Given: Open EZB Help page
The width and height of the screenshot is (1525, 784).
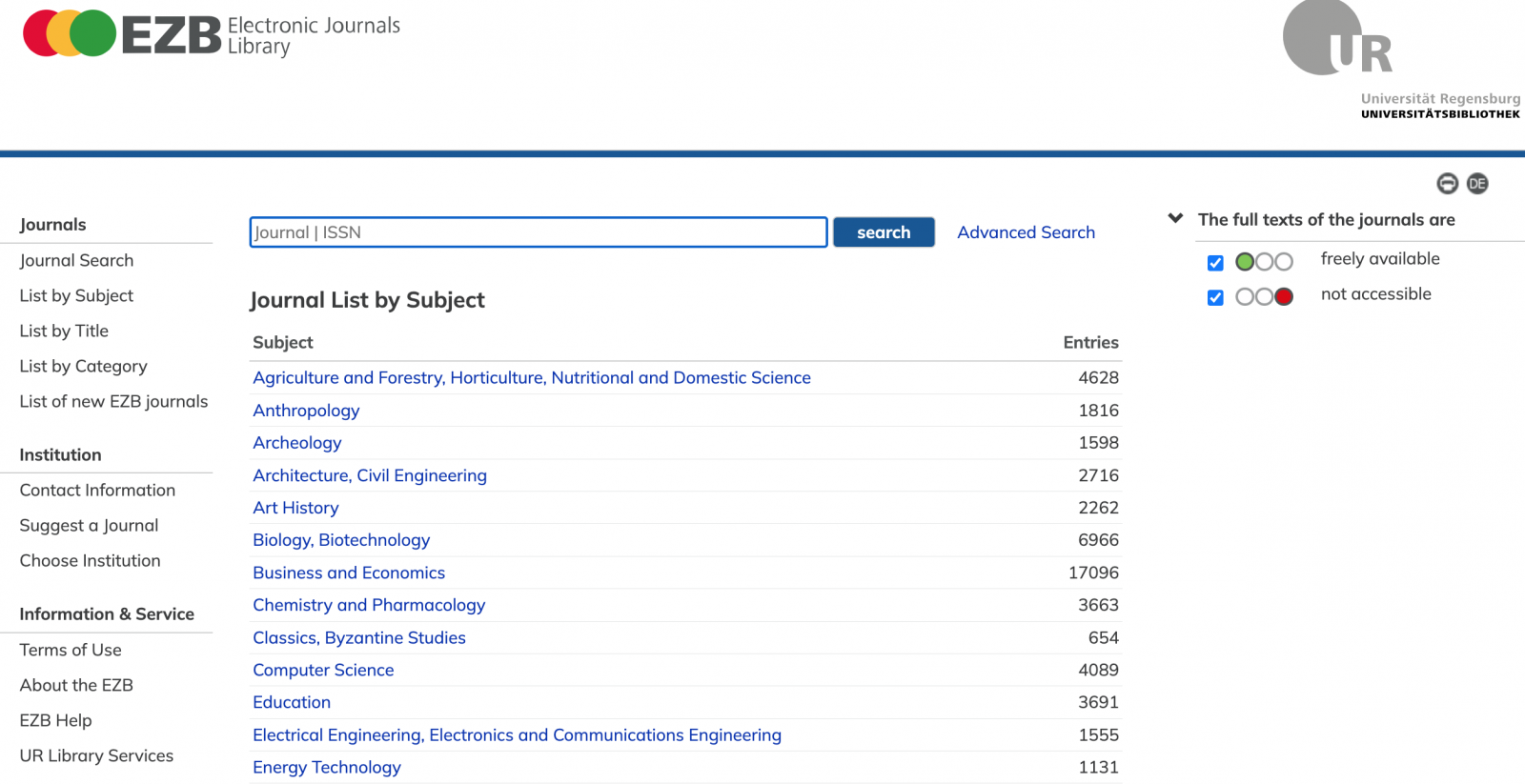Looking at the screenshot, I should 55,720.
